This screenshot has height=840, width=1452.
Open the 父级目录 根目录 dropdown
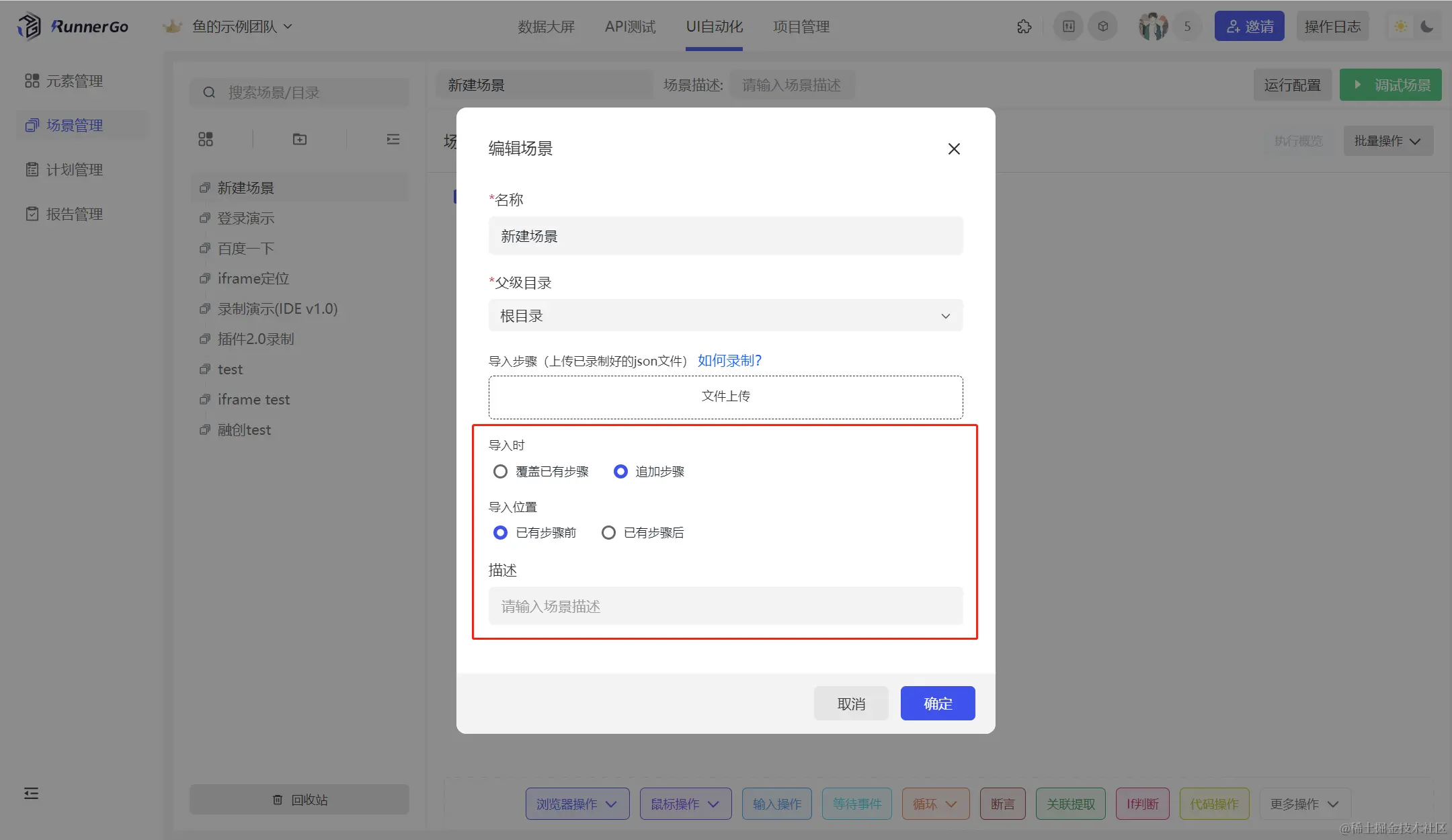[x=725, y=316]
